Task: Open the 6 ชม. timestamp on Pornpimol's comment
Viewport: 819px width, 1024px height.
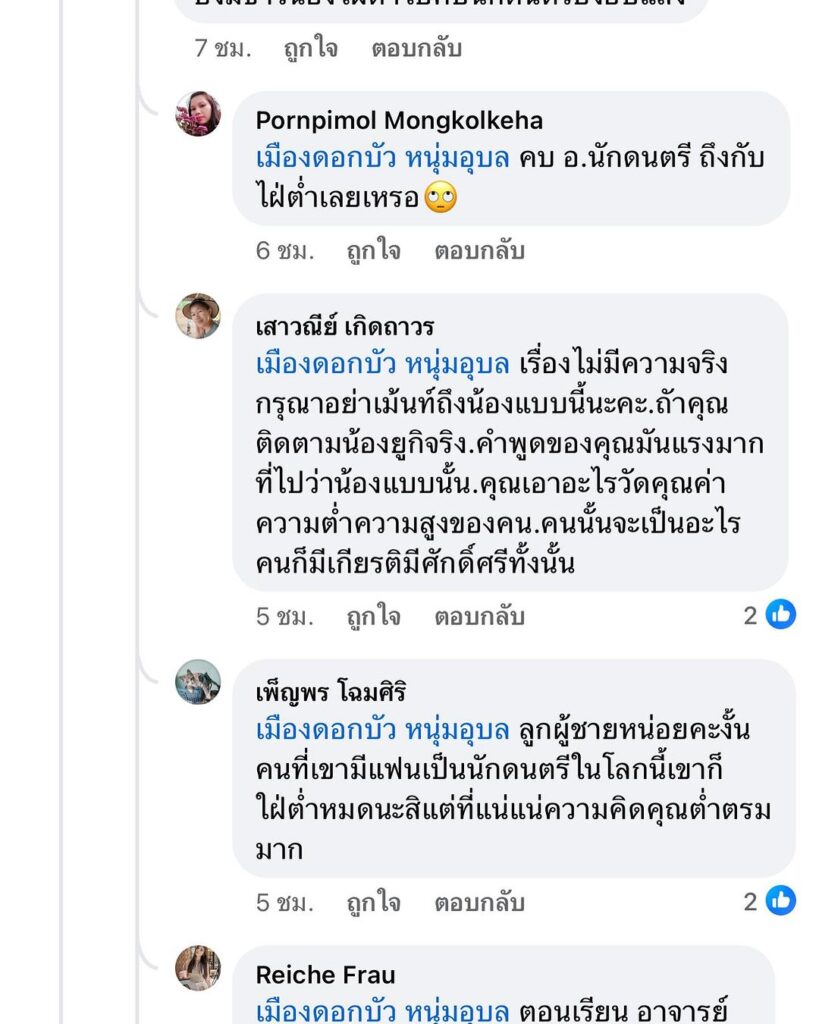Action: [x=284, y=251]
